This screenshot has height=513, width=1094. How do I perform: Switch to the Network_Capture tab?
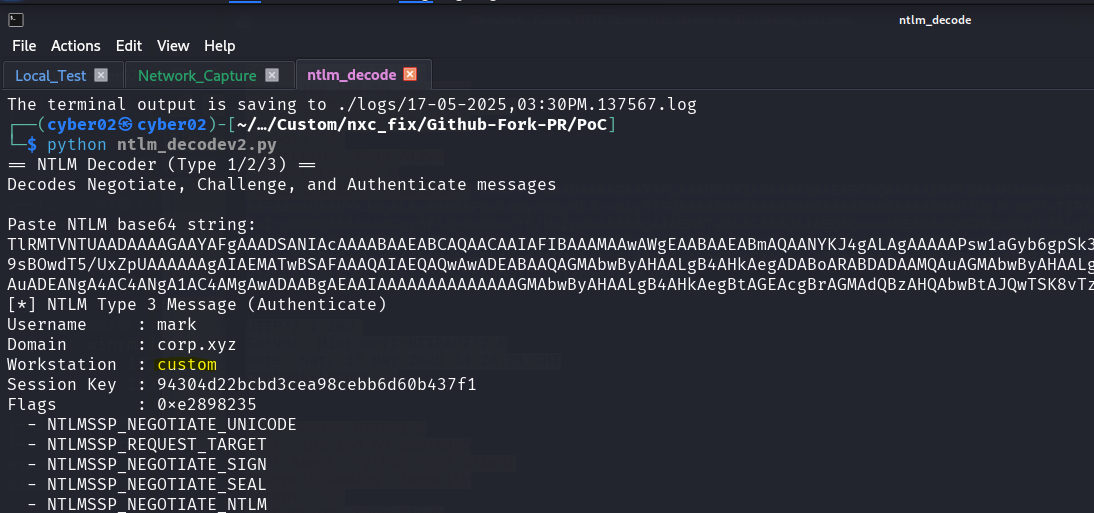[197, 75]
